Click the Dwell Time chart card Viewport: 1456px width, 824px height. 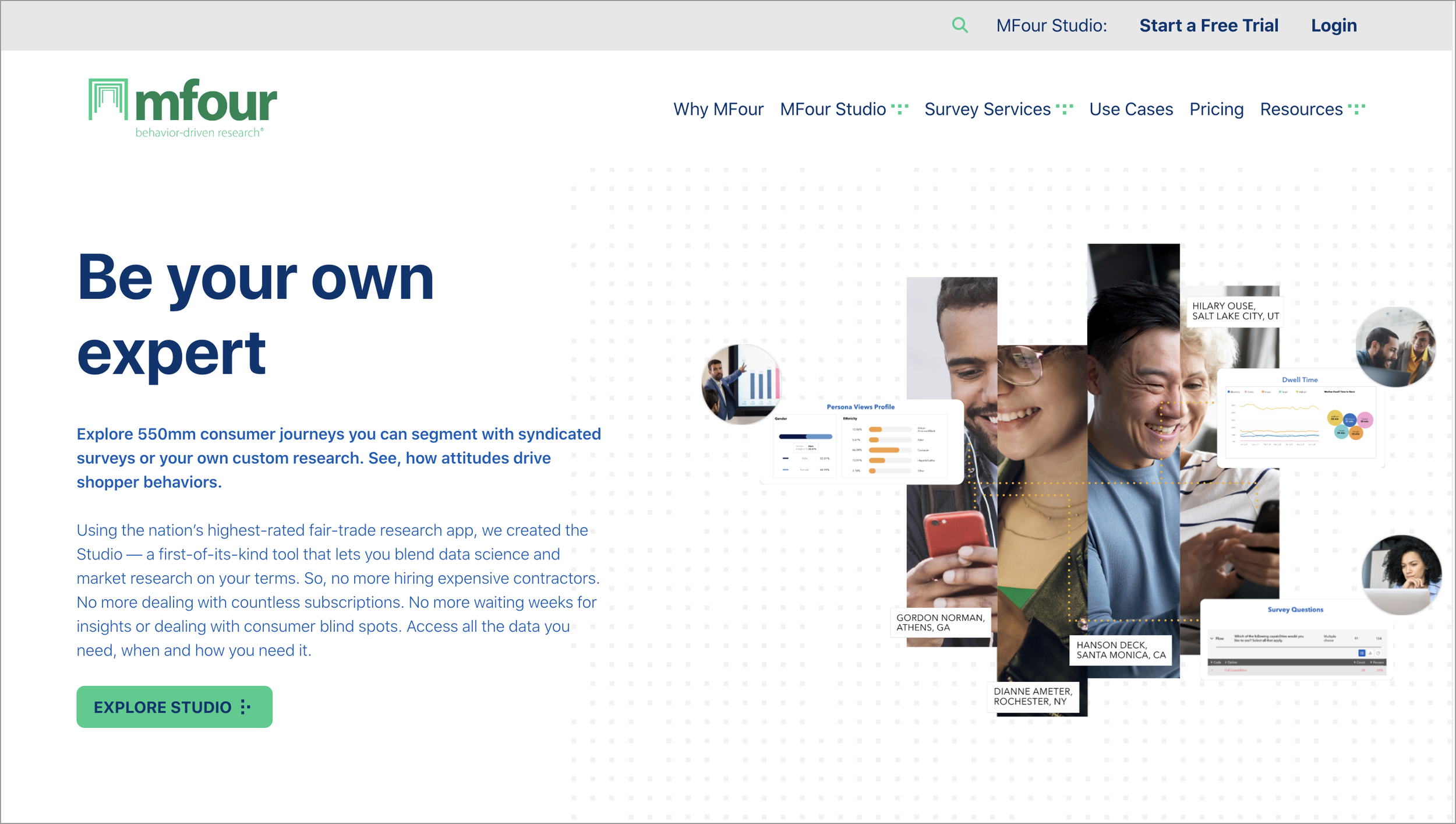(x=1300, y=418)
